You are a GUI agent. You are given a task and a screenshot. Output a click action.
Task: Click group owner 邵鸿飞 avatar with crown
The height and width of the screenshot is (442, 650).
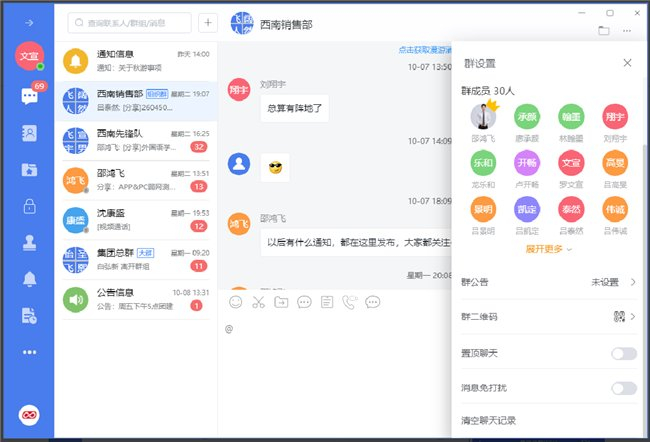[483, 117]
